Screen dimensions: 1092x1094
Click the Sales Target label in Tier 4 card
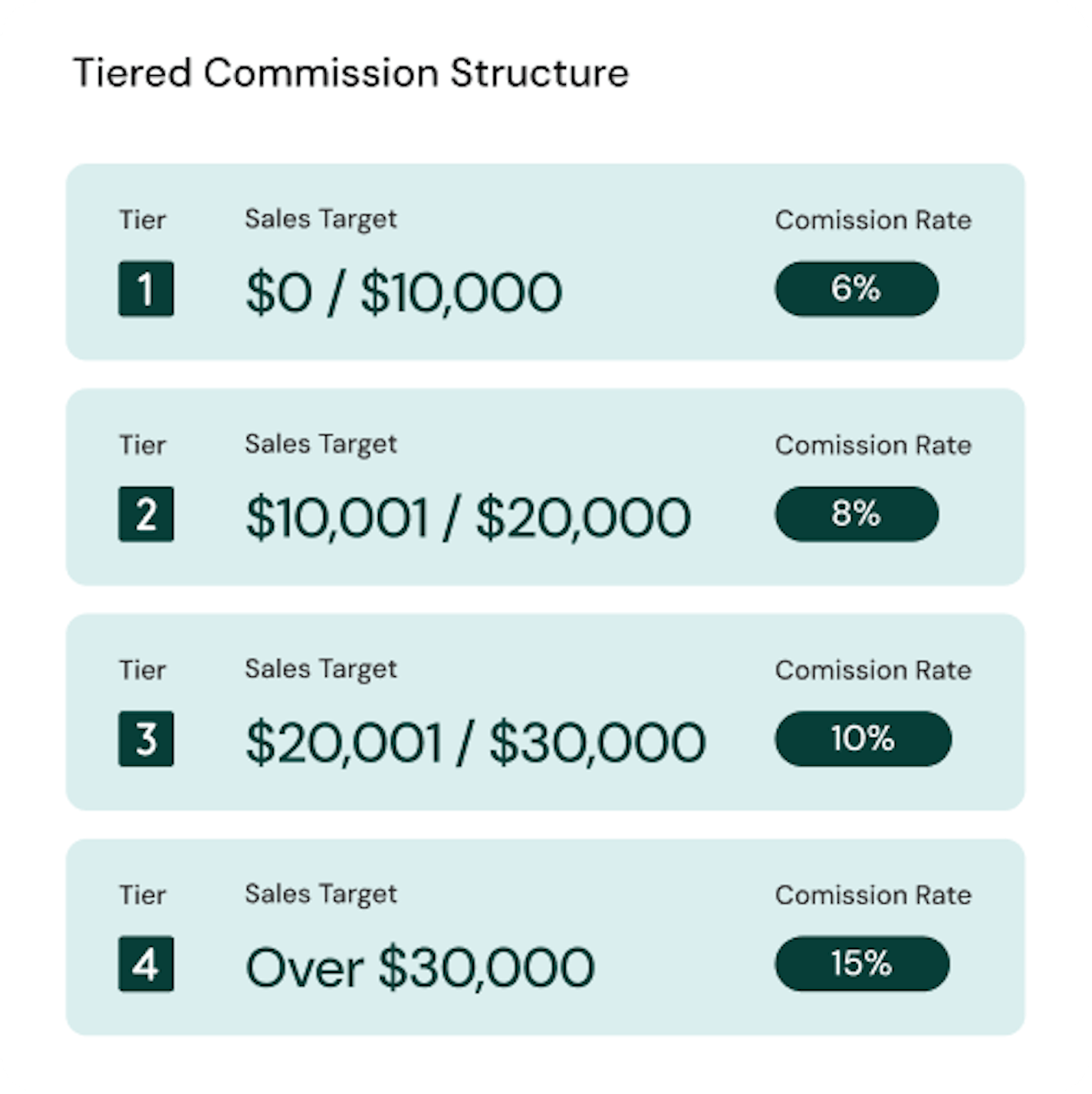[321, 894]
